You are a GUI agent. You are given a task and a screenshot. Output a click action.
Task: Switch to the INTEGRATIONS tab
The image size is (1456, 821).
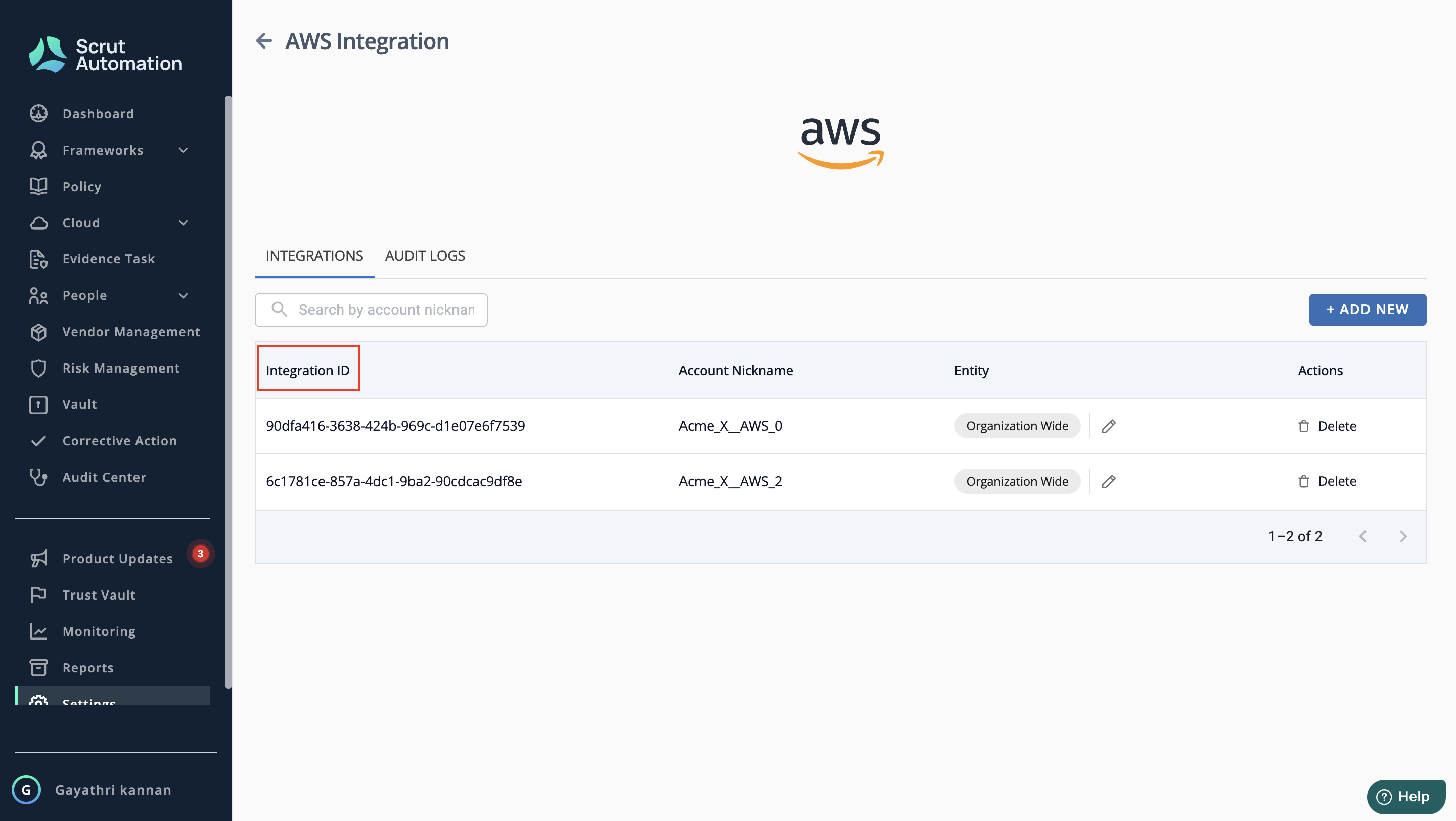314,255
